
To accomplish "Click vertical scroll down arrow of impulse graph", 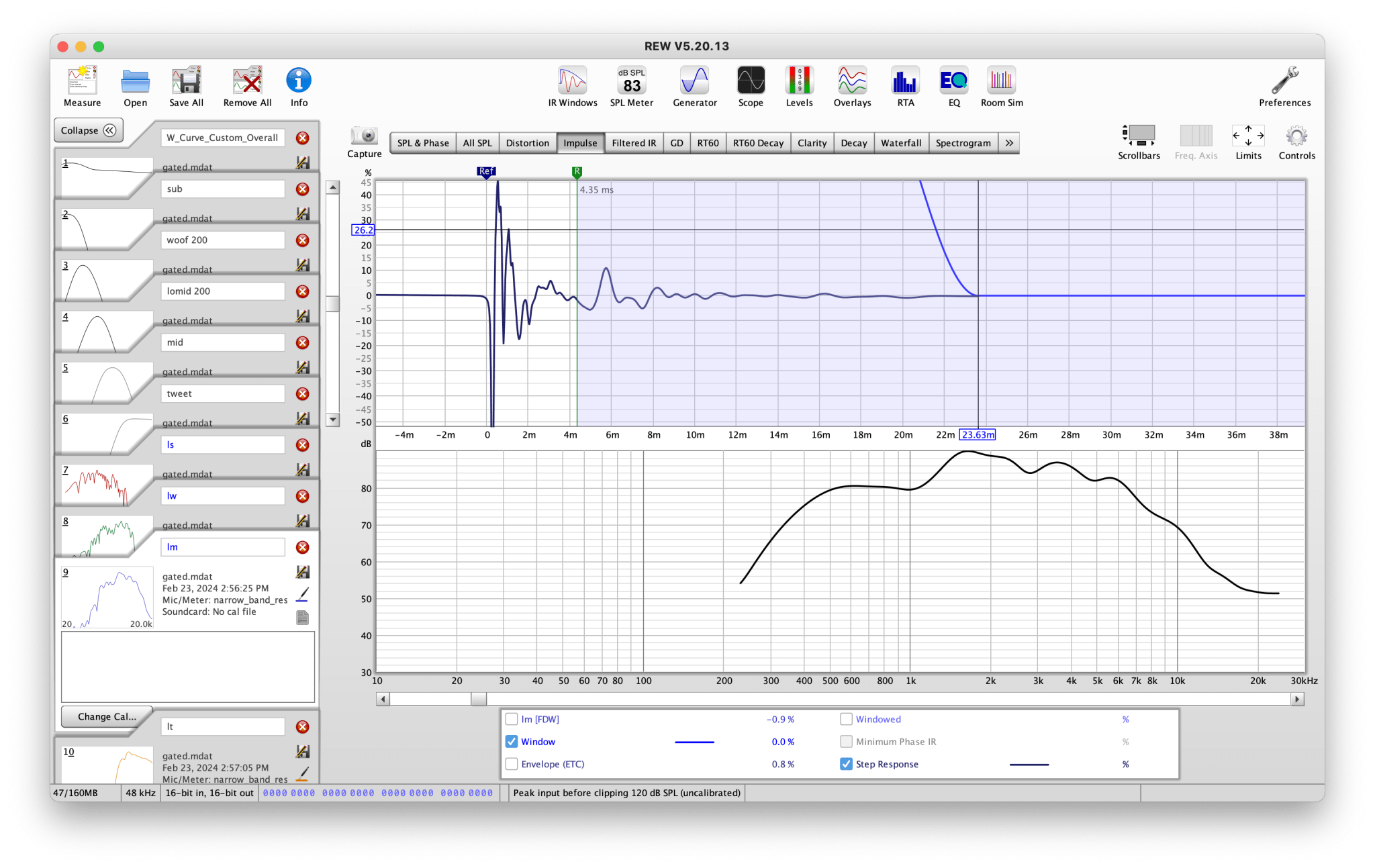I will tap(332, 420).
